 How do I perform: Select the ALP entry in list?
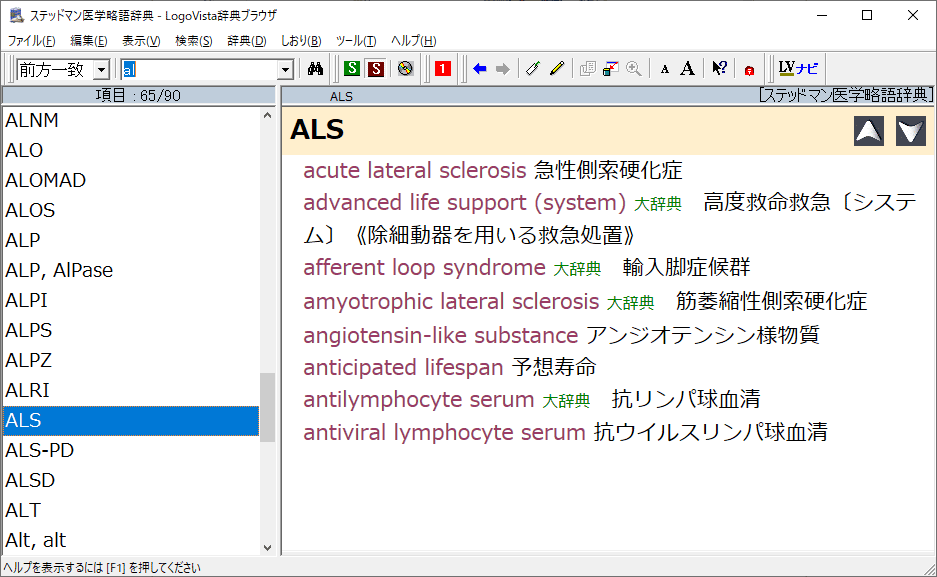click(x=131, y=240)
